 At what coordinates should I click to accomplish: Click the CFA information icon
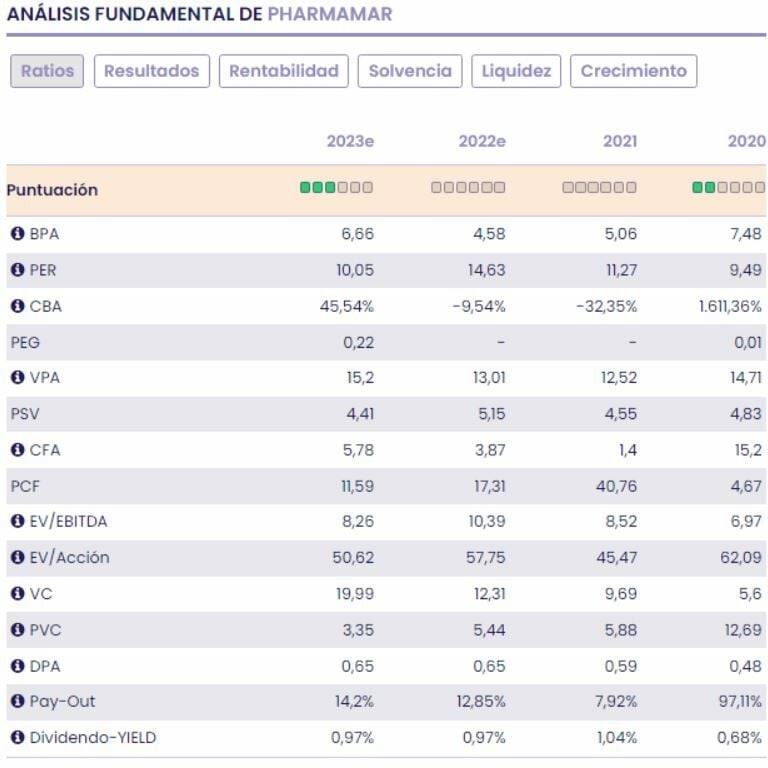click(18, 450)
